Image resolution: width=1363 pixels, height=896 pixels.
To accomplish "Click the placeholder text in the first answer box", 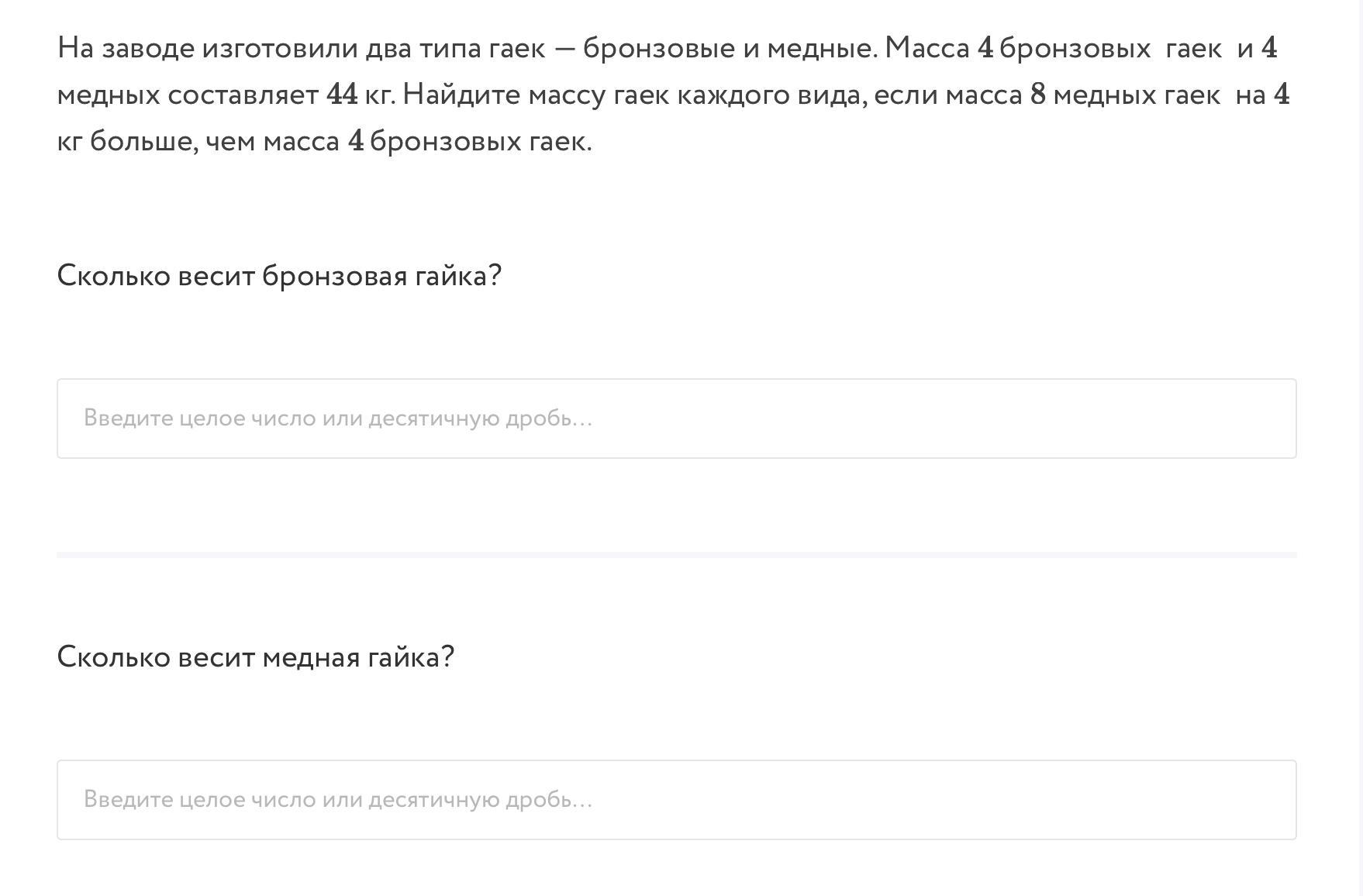I will 338,419.
